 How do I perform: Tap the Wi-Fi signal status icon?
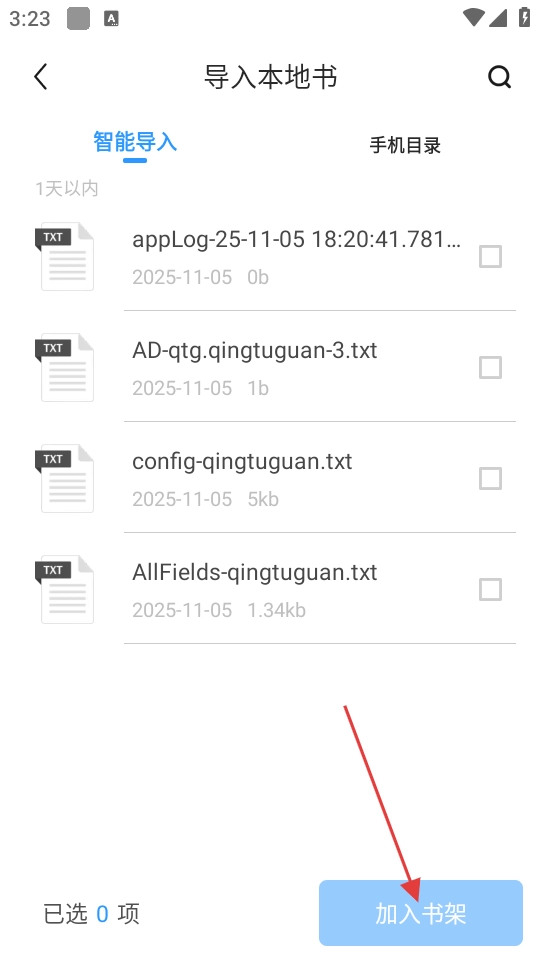pos(474,17)
